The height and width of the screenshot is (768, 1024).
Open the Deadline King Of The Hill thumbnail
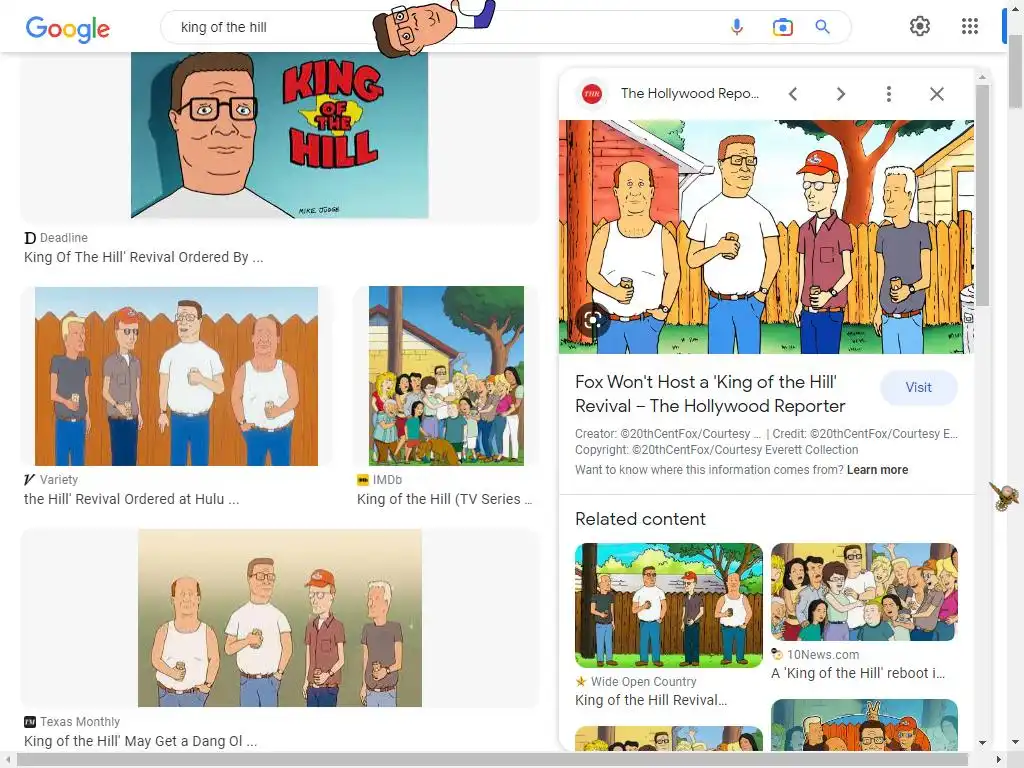click(x=280, y=135)
